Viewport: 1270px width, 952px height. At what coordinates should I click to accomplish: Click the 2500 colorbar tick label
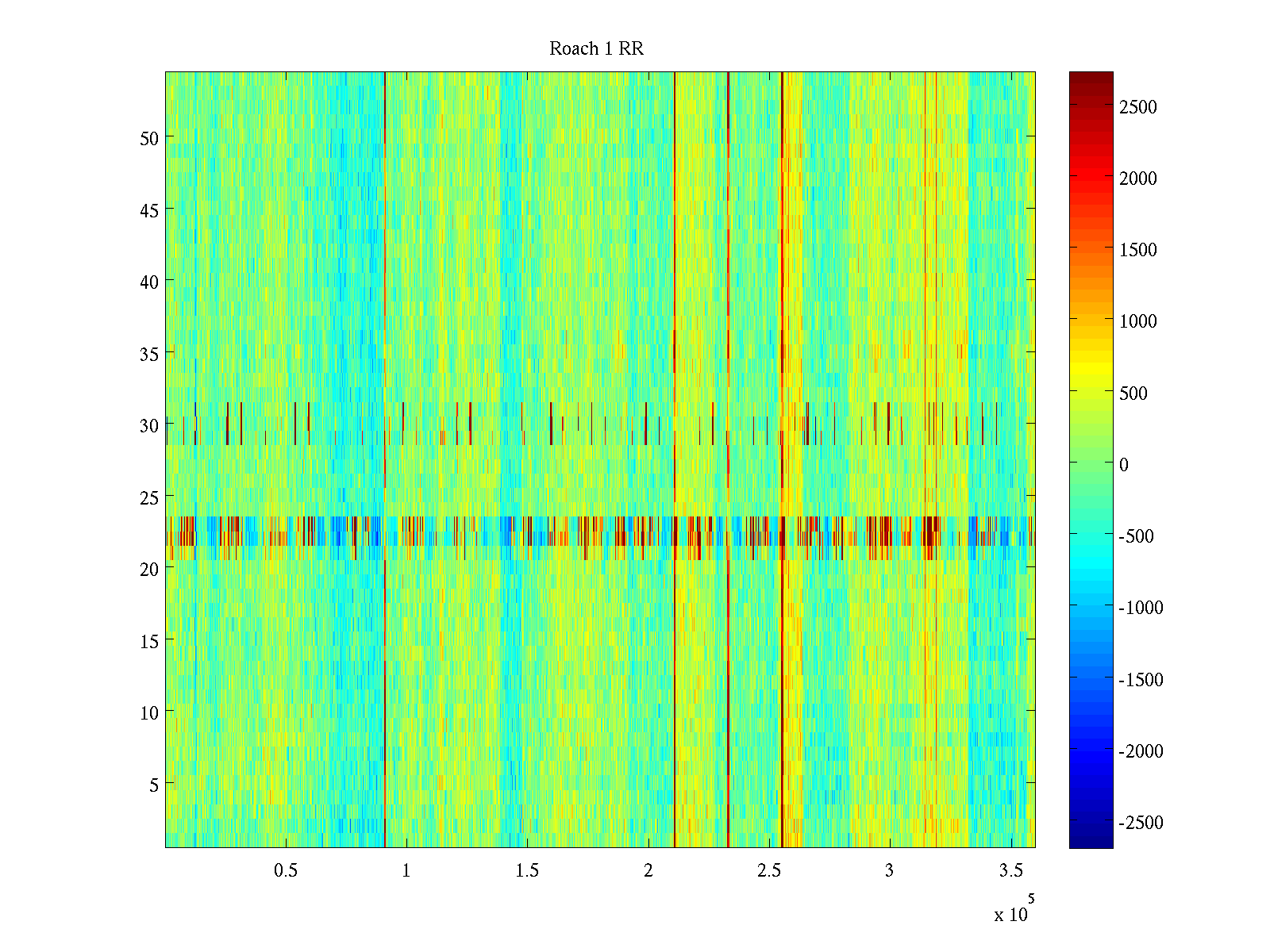pos(1137,108)
